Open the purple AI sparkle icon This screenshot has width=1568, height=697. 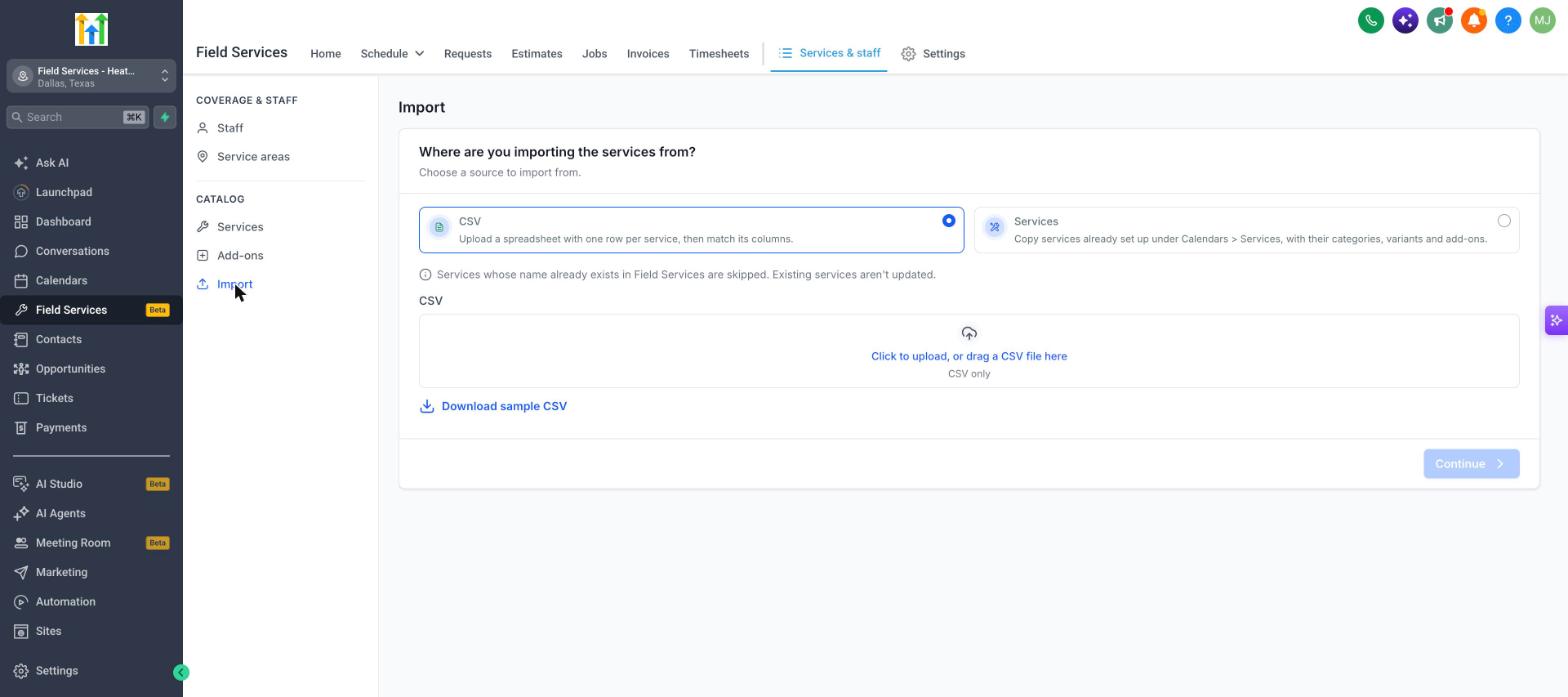point(1405,20)
